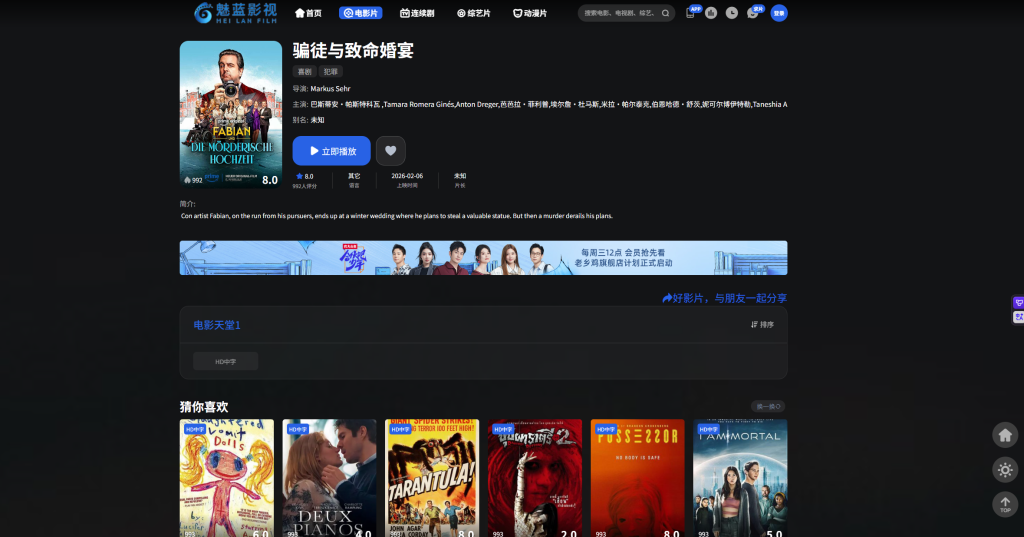Viewport: 1024px width, 537px height.
Task: Open the red horror sequel poster with 2
Action: 535,478
